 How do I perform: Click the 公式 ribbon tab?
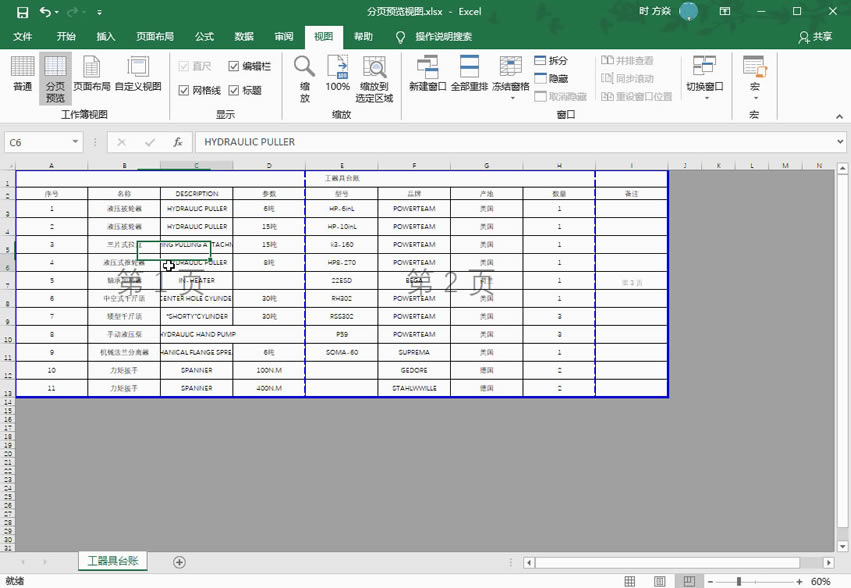click(204, 36)
